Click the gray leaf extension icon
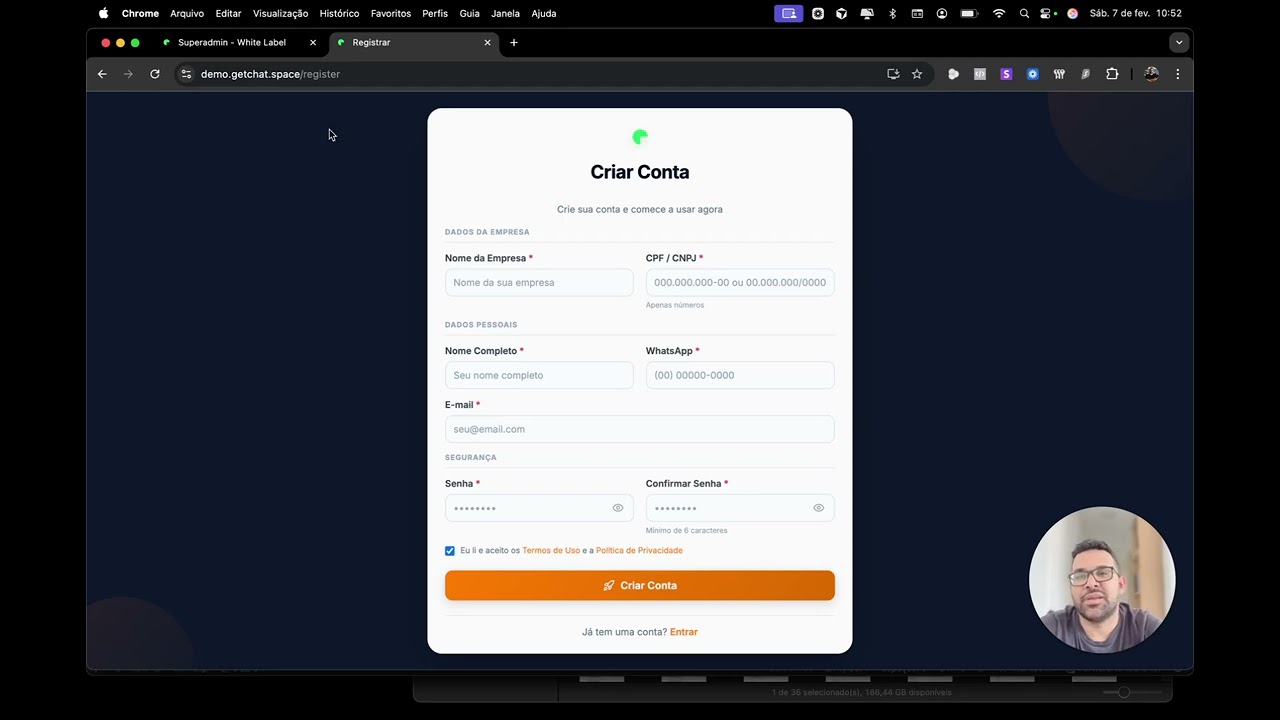Image resolution: width=1280 pixels, height=720 pixels. pos(1085,74)
